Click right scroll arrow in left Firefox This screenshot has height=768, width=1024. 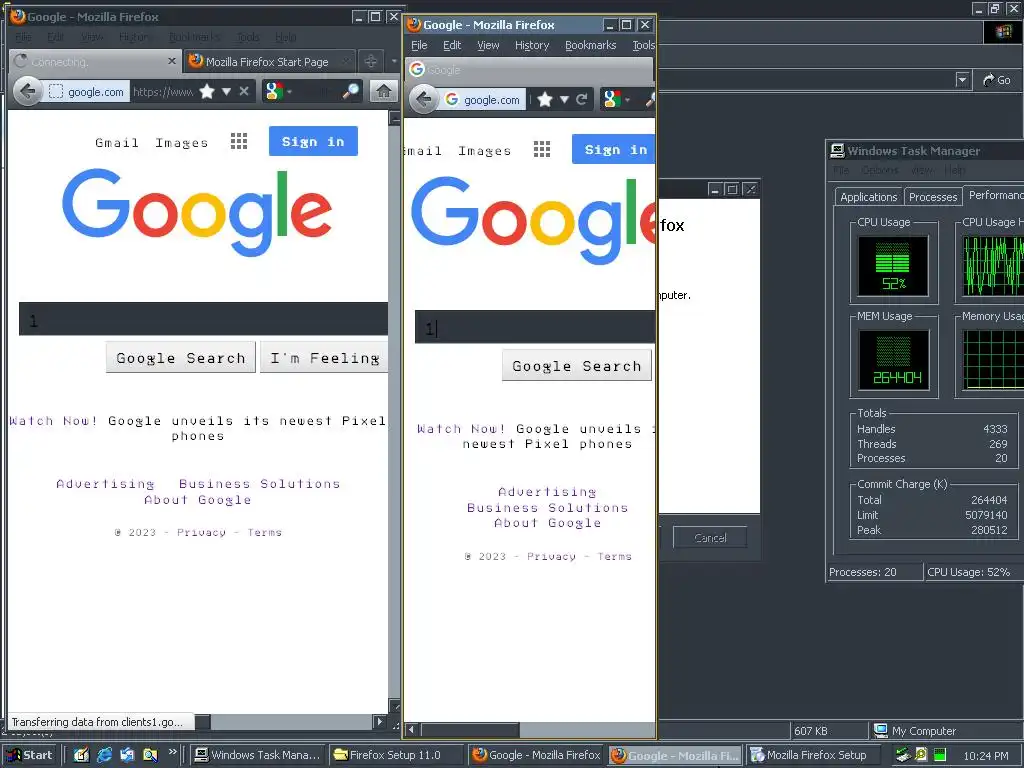(379, 722)
